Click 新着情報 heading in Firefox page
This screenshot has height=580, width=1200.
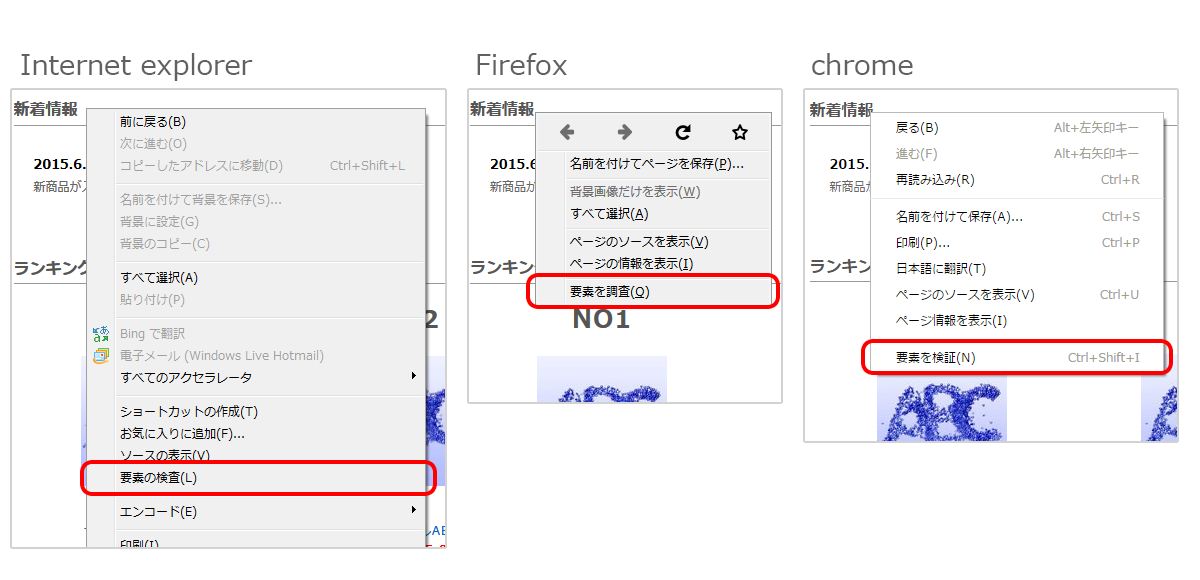coord(502,109)
